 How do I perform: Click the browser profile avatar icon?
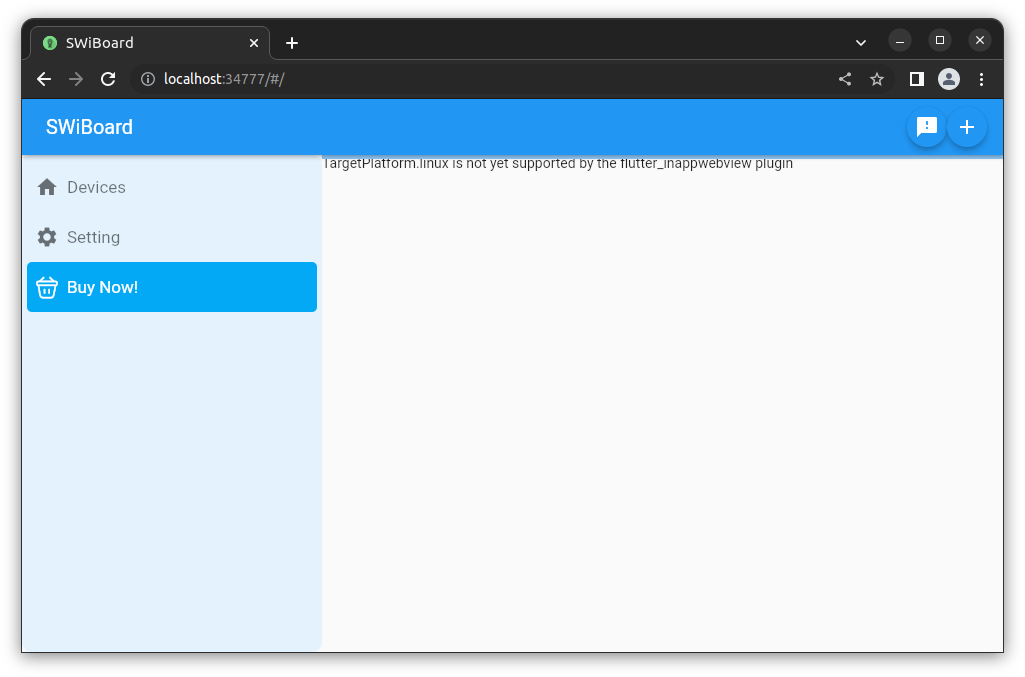[948, 78]
